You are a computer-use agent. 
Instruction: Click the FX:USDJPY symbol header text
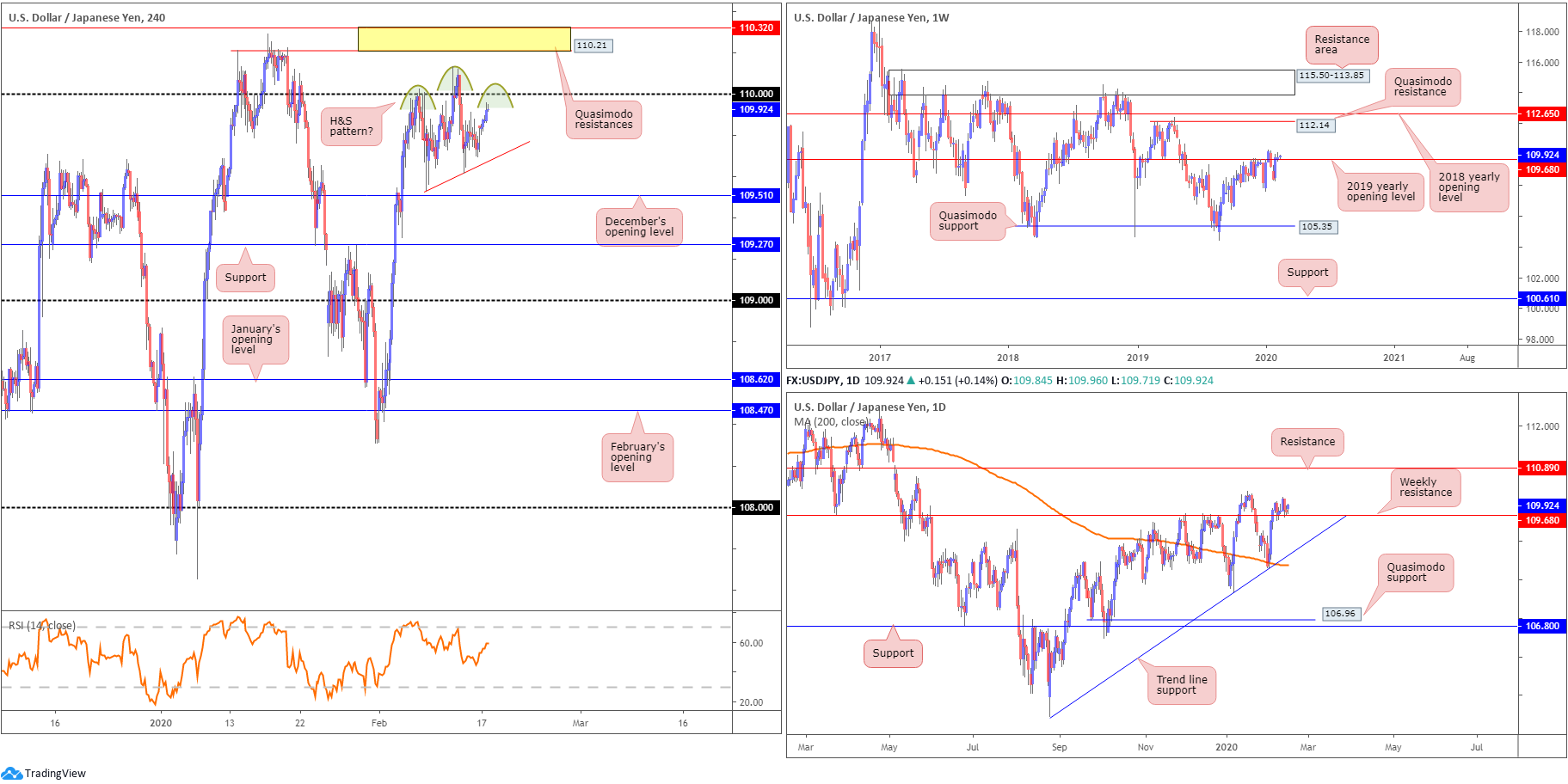click(x=823, y=380)
